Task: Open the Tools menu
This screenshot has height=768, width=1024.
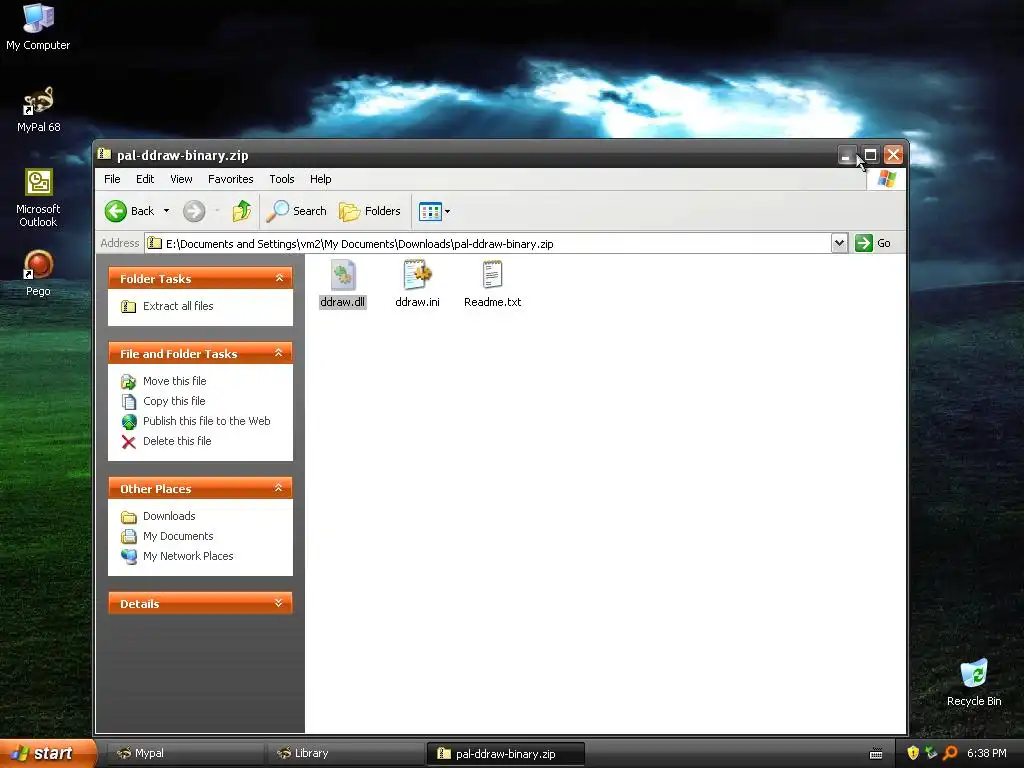Action: pos(281,179)
